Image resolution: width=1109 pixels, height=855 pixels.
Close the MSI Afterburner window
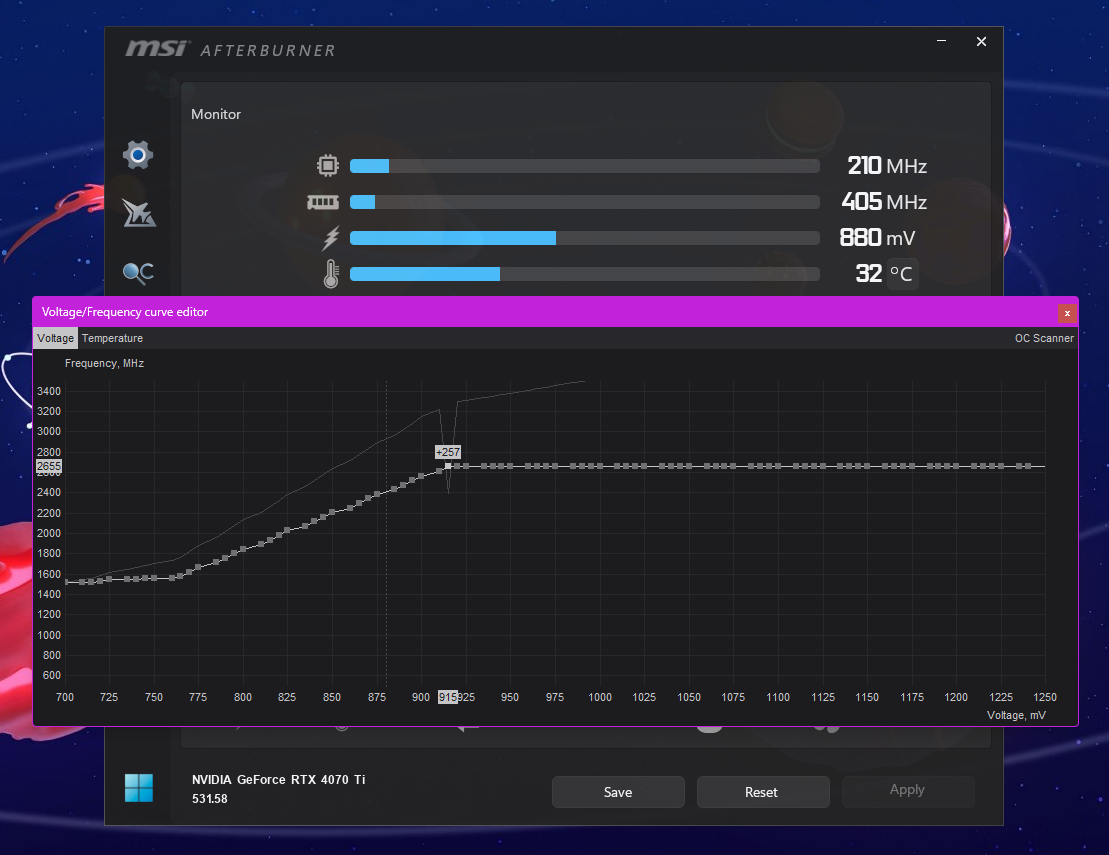point(981,42)
